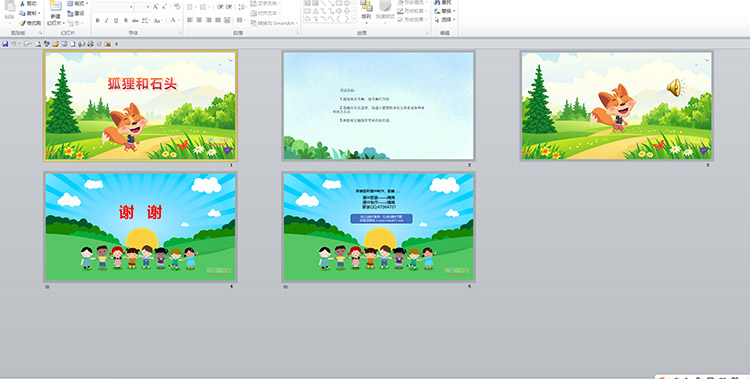Click Save in the quick access toolbar
The height and width of the screenshot is (379, 750).
(5, 44)
